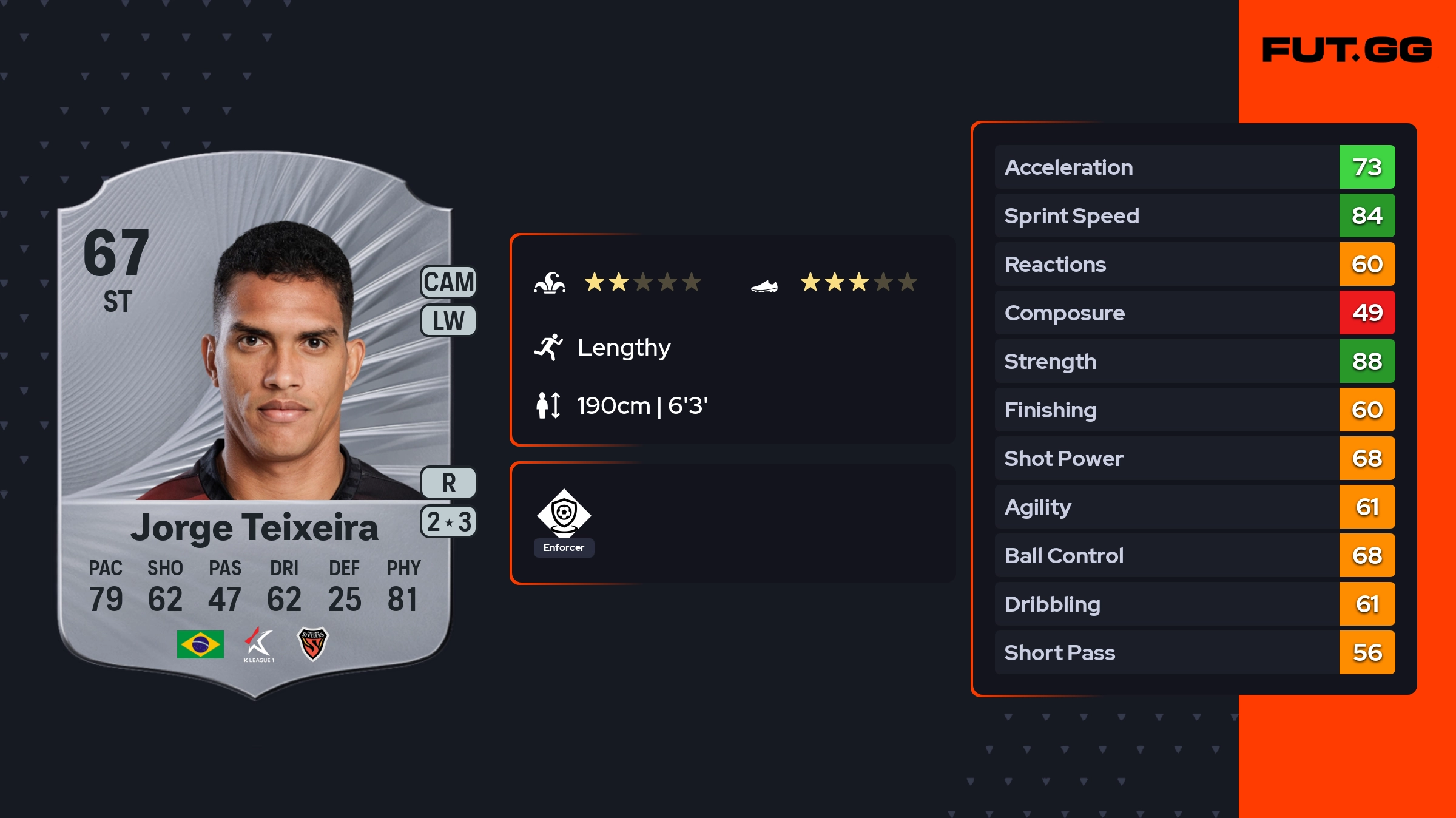Click the FUT.GG logo

1347,50
